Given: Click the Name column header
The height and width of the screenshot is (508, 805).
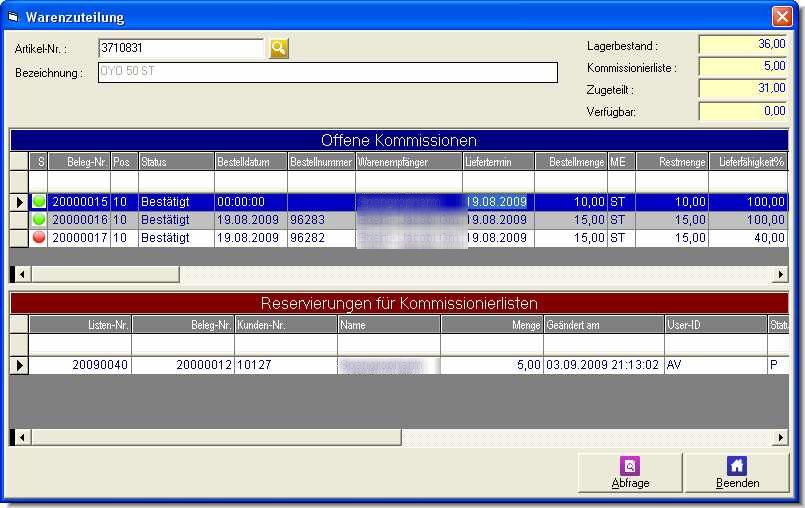Looking at the screenshot, I should tap(389, 325).
